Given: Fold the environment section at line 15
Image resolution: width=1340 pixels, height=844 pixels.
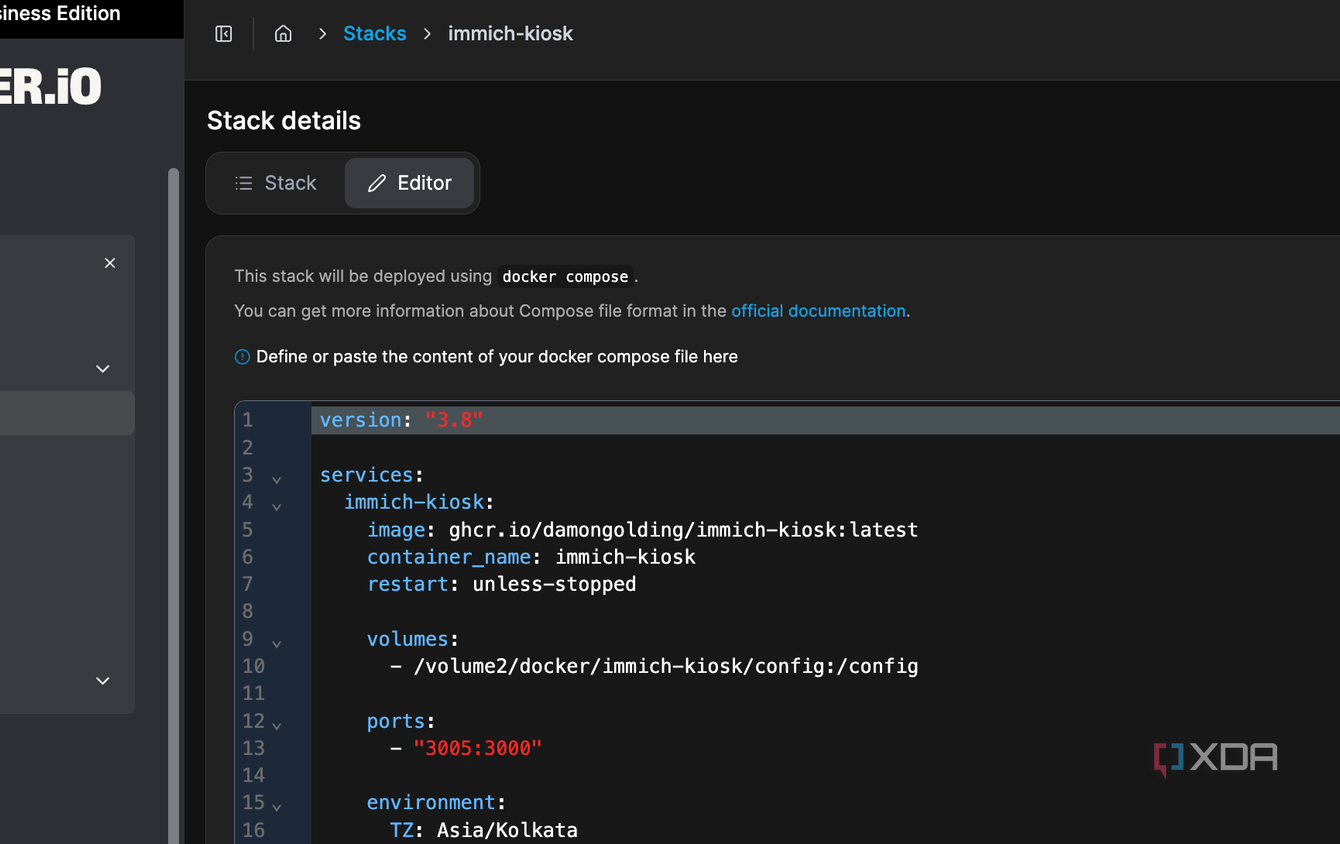Looking at the screenshot, I should (x=277, y=806).
